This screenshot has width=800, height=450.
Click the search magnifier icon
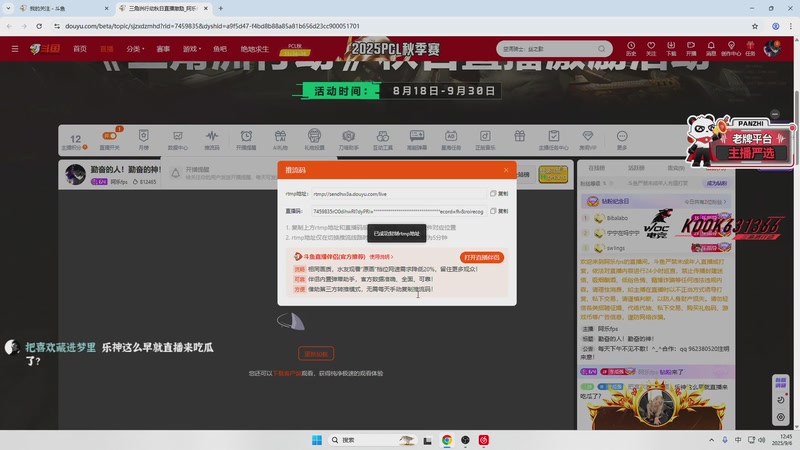[602, 49]
